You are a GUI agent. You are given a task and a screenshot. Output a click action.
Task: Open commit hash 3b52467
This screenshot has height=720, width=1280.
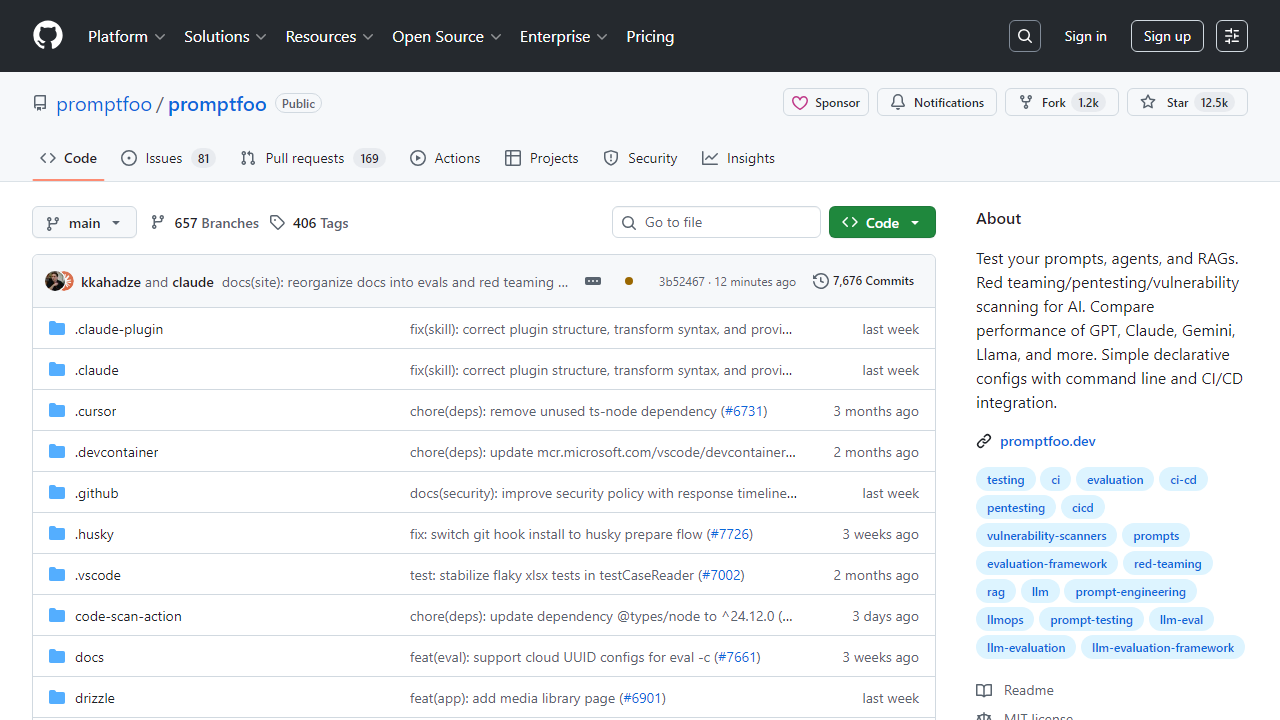(x=681, y=282)
